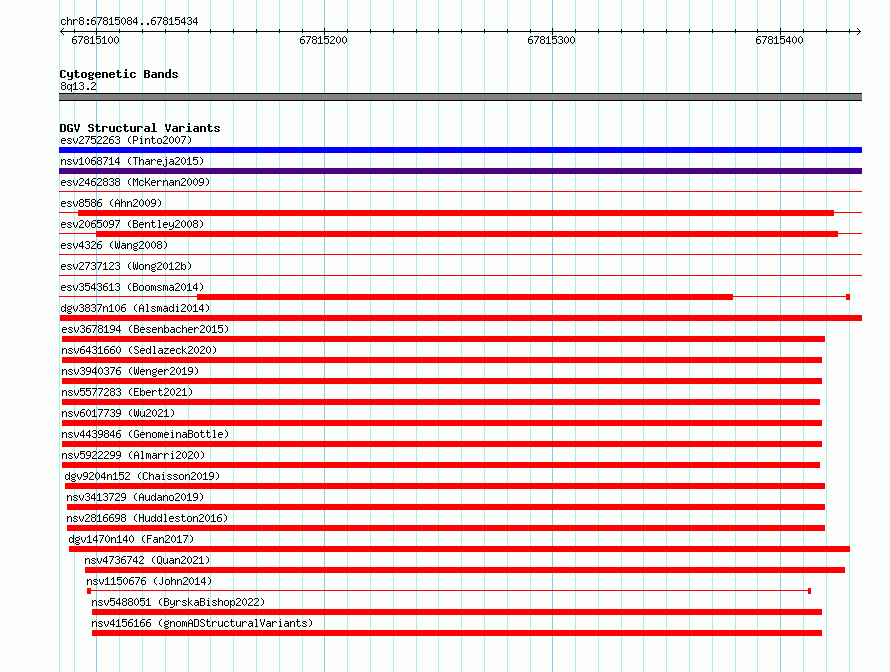Select the nsv5577283 (Ebert2021) variant bar
The image size is (890, 672).
click(441, 402)
